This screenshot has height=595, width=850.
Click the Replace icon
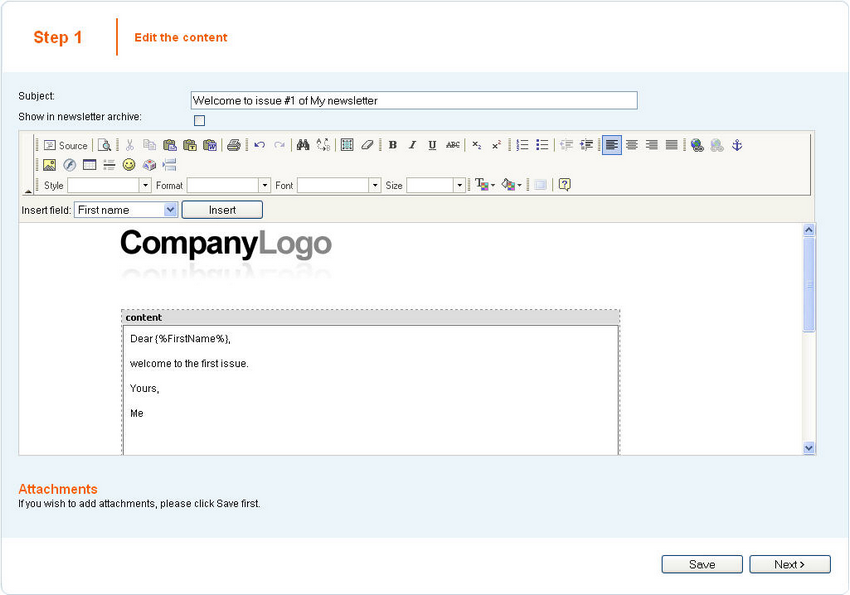click(323, 145)
